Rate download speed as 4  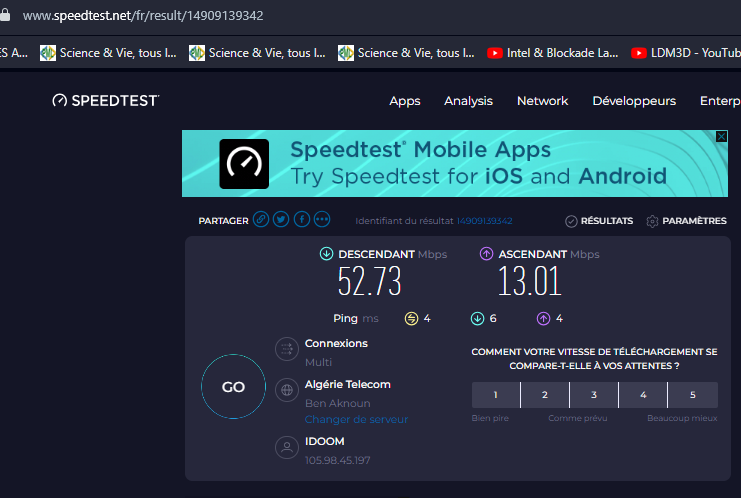643,395
